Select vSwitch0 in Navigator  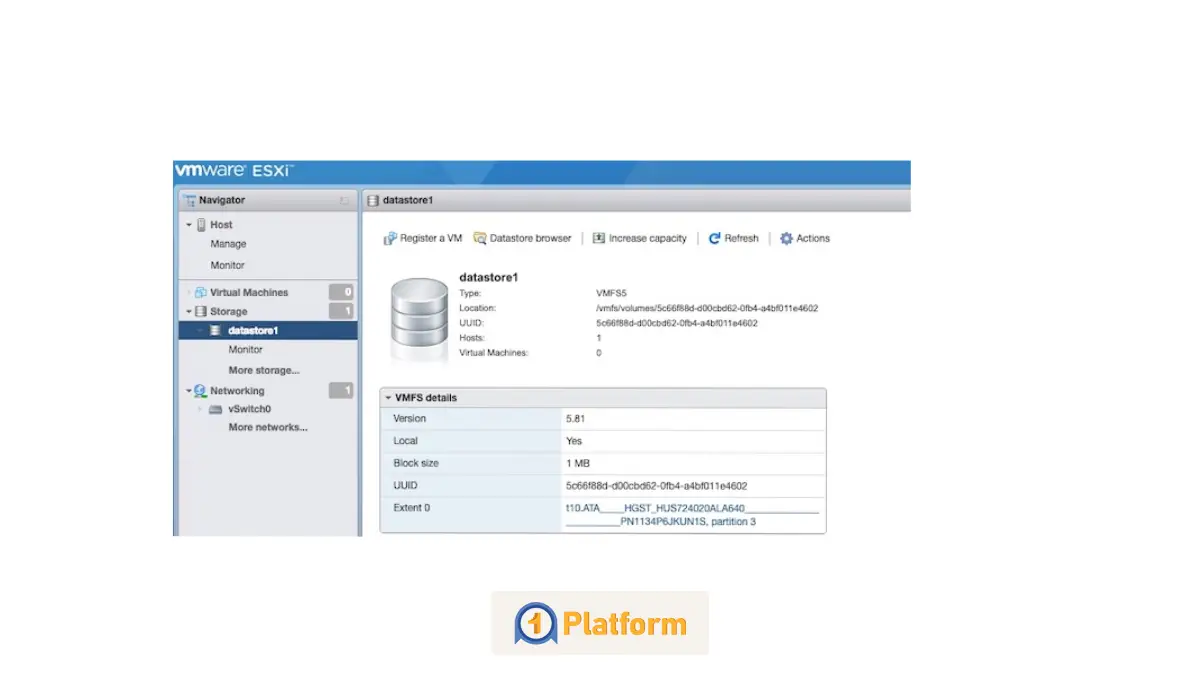[x=248, y=408]
